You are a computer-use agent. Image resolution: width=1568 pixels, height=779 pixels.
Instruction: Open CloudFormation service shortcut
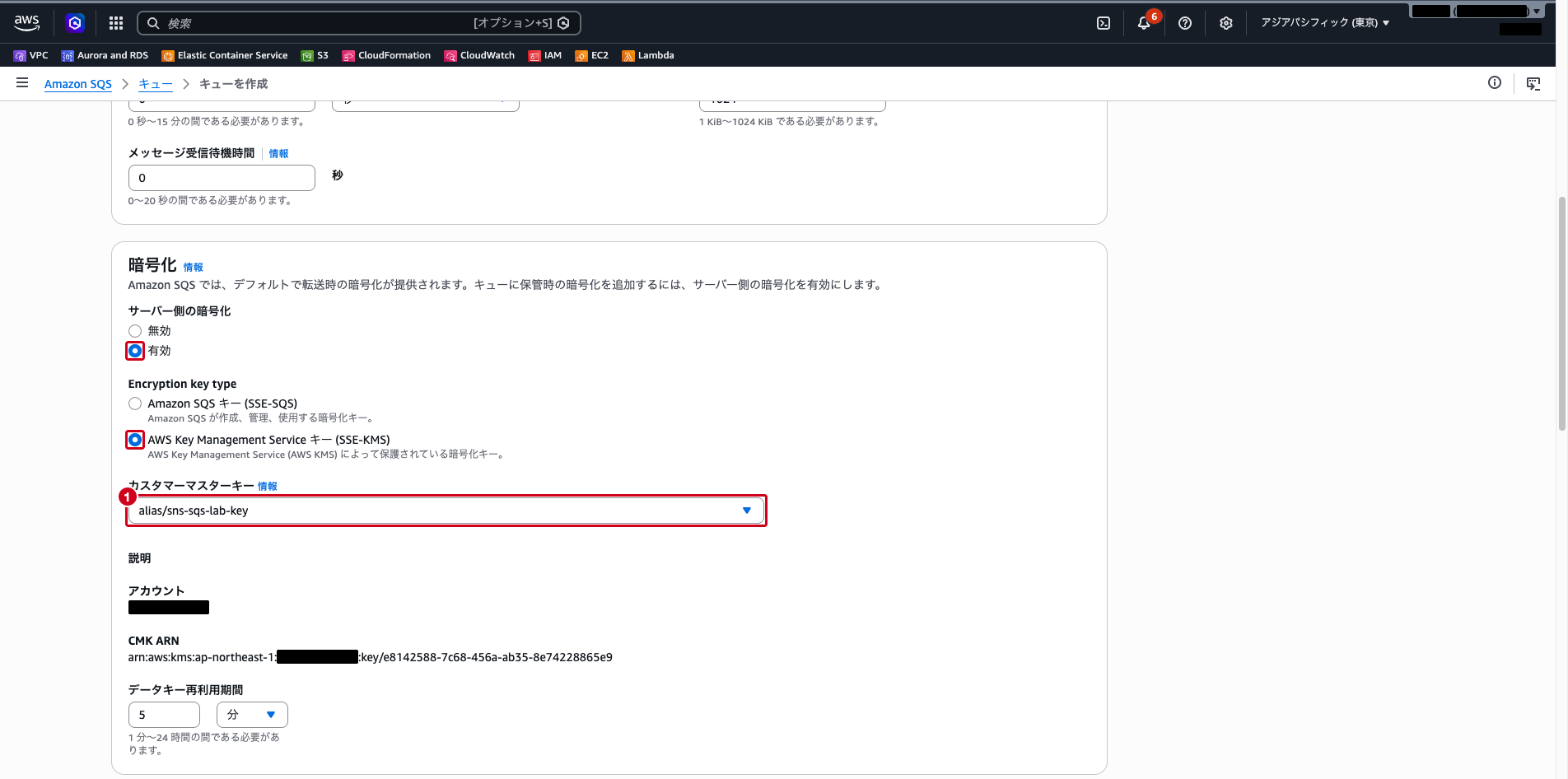(386, 55)
